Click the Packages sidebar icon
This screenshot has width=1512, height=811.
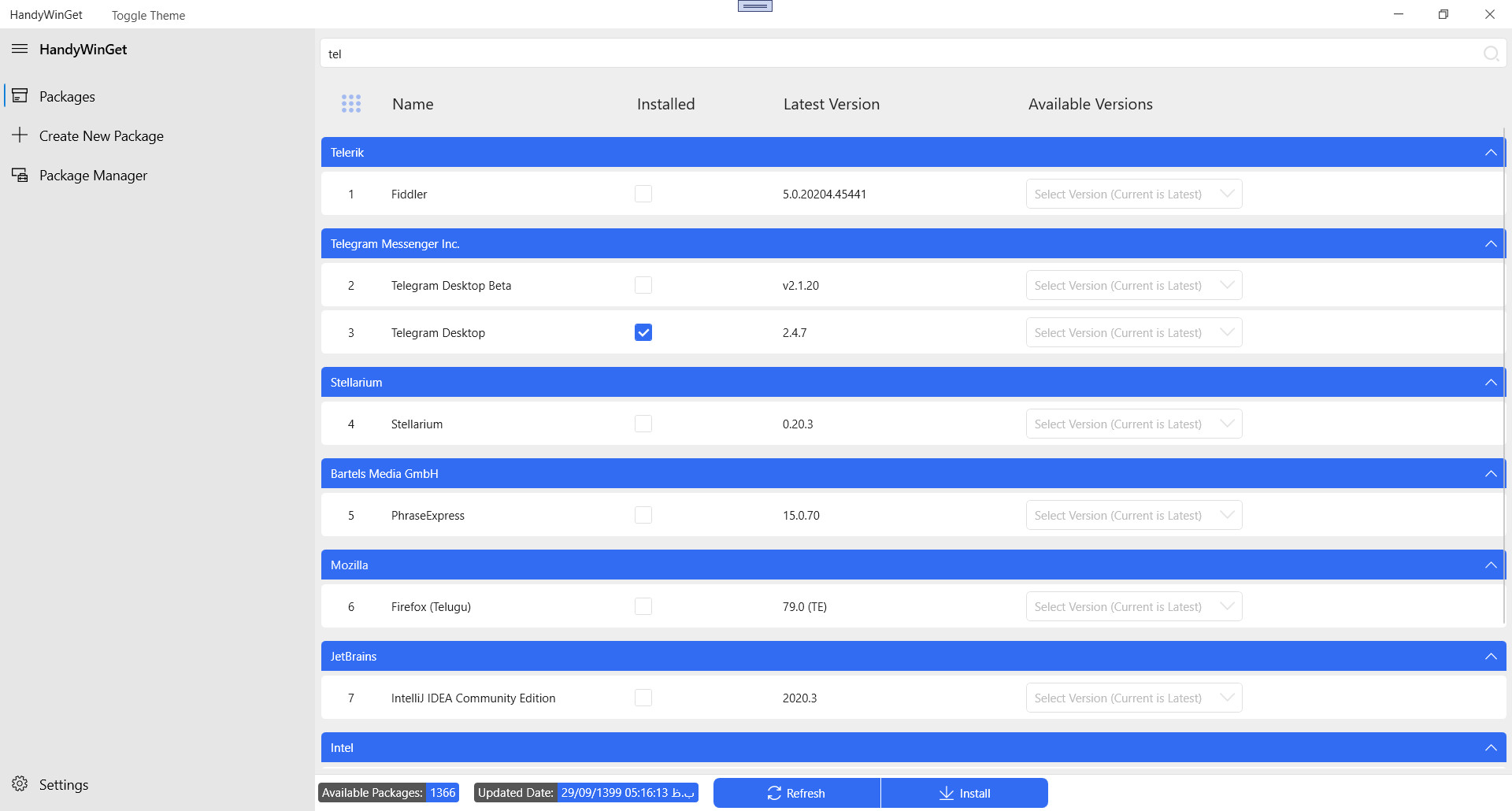[20, 96]
